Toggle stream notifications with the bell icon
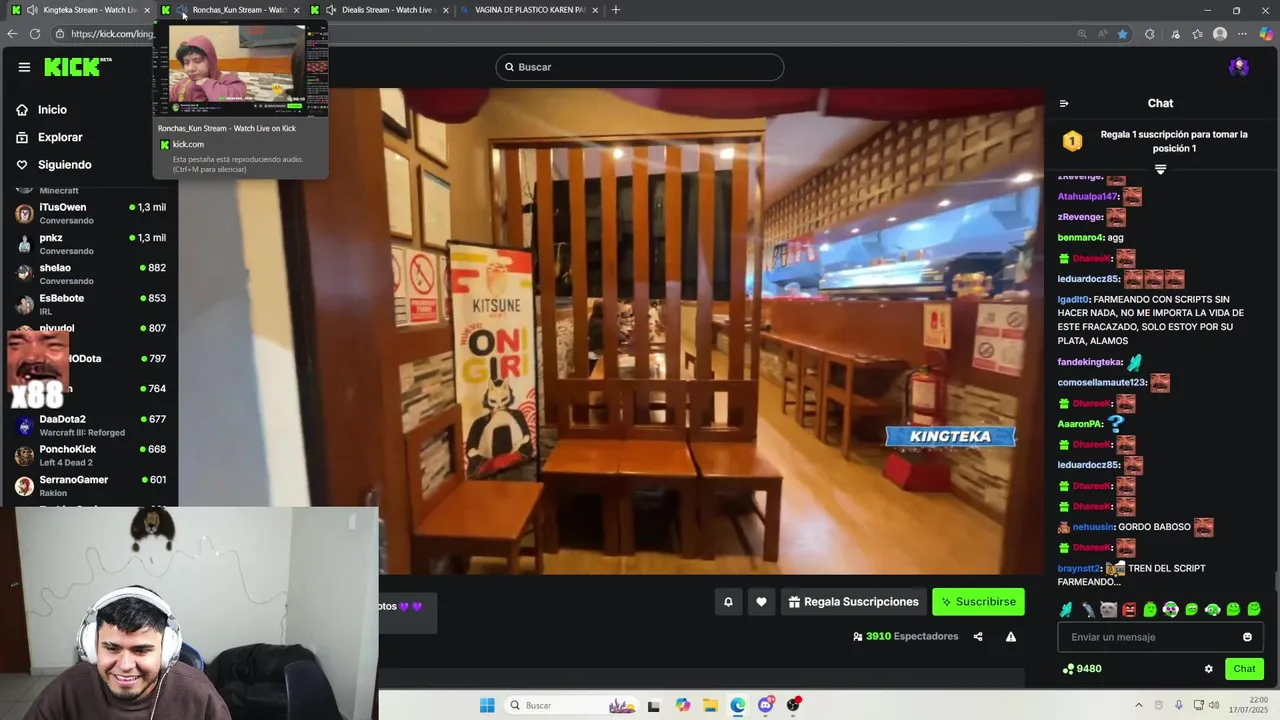Screen dimensions: 1280x720 (x=728, y=602)
